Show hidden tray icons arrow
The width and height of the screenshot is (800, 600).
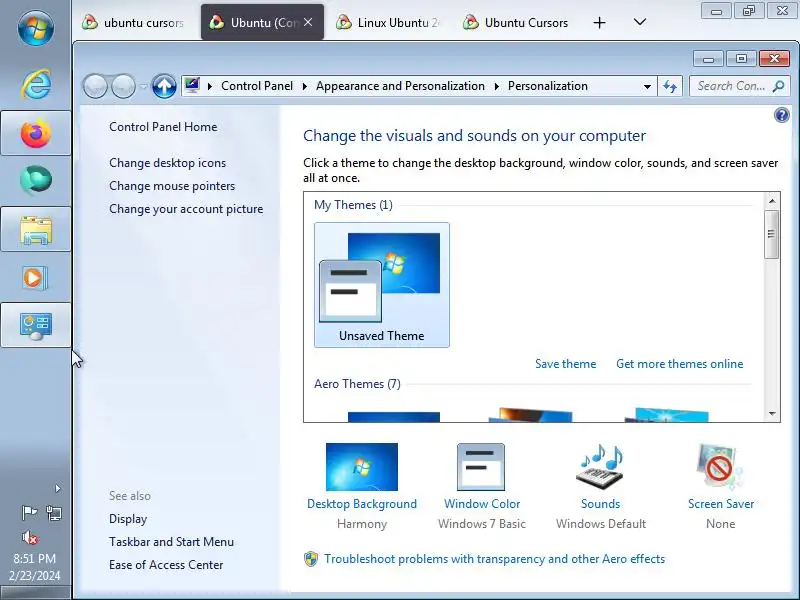58,489
